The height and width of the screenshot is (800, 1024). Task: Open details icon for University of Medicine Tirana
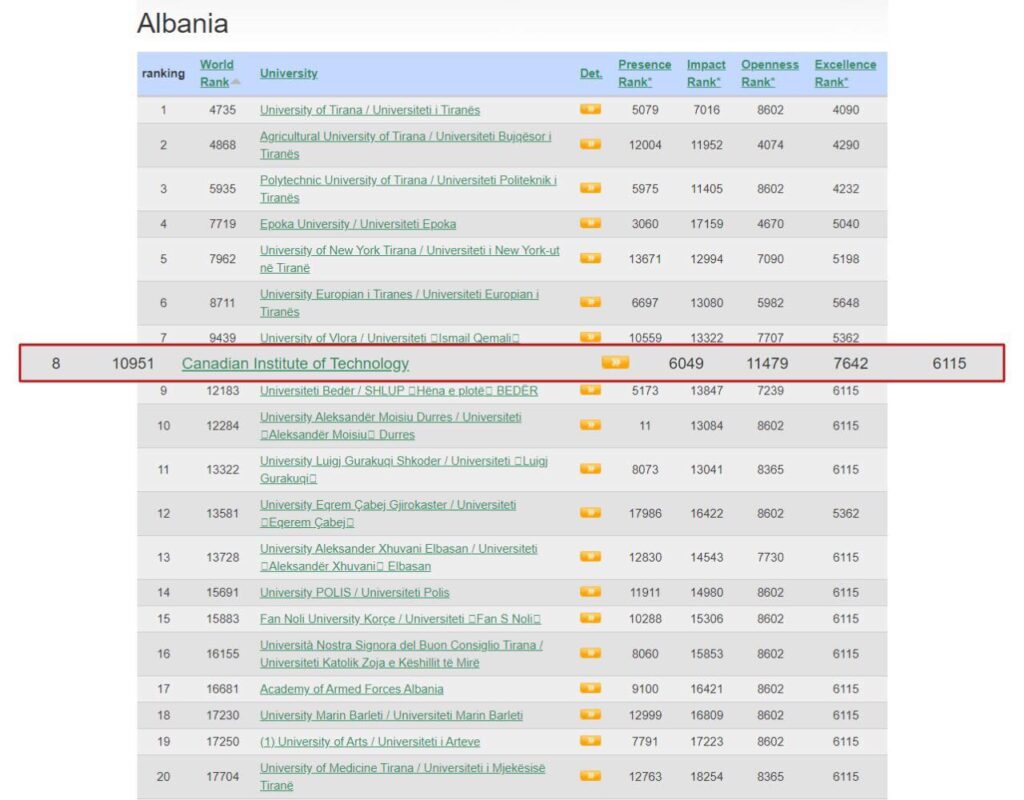[590, 776]
